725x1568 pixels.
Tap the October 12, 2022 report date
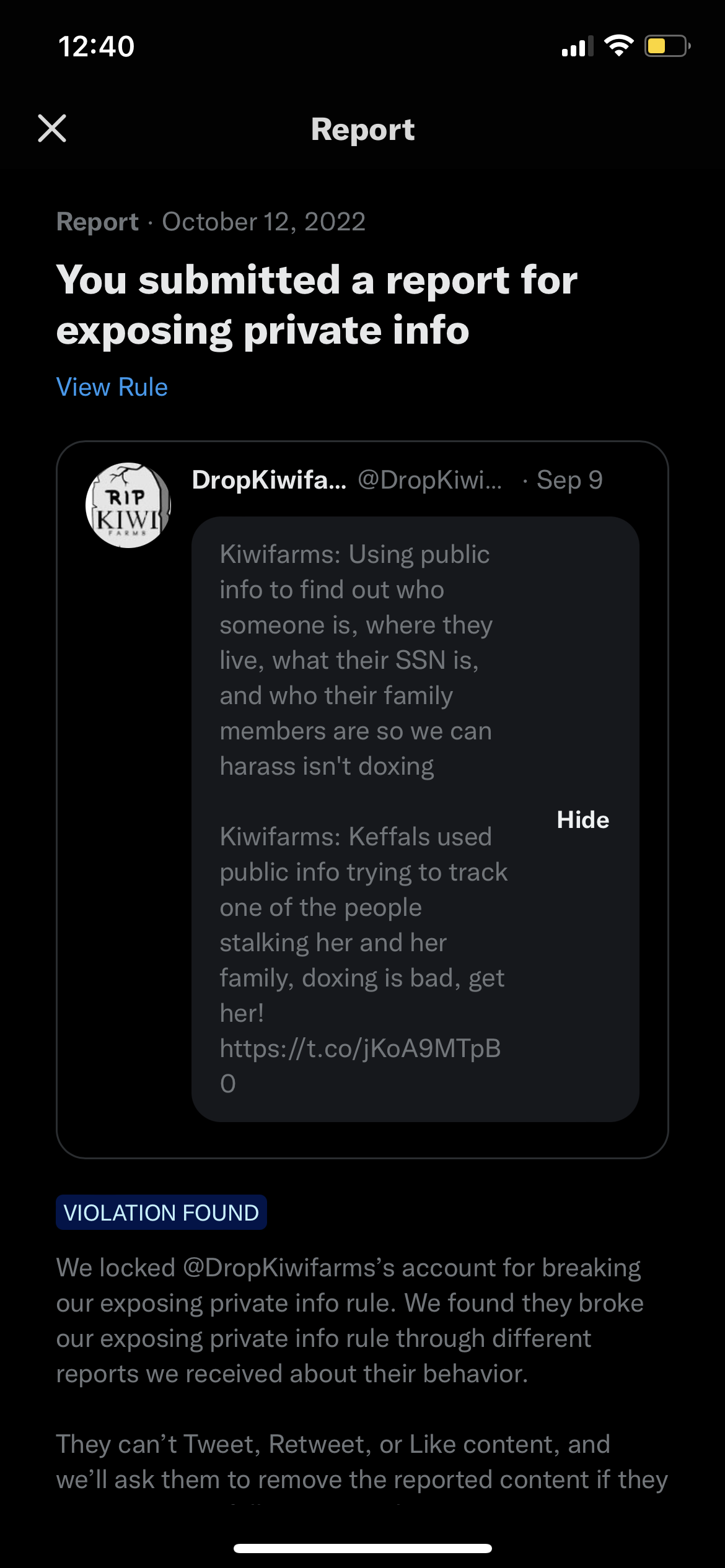point(264,222)
